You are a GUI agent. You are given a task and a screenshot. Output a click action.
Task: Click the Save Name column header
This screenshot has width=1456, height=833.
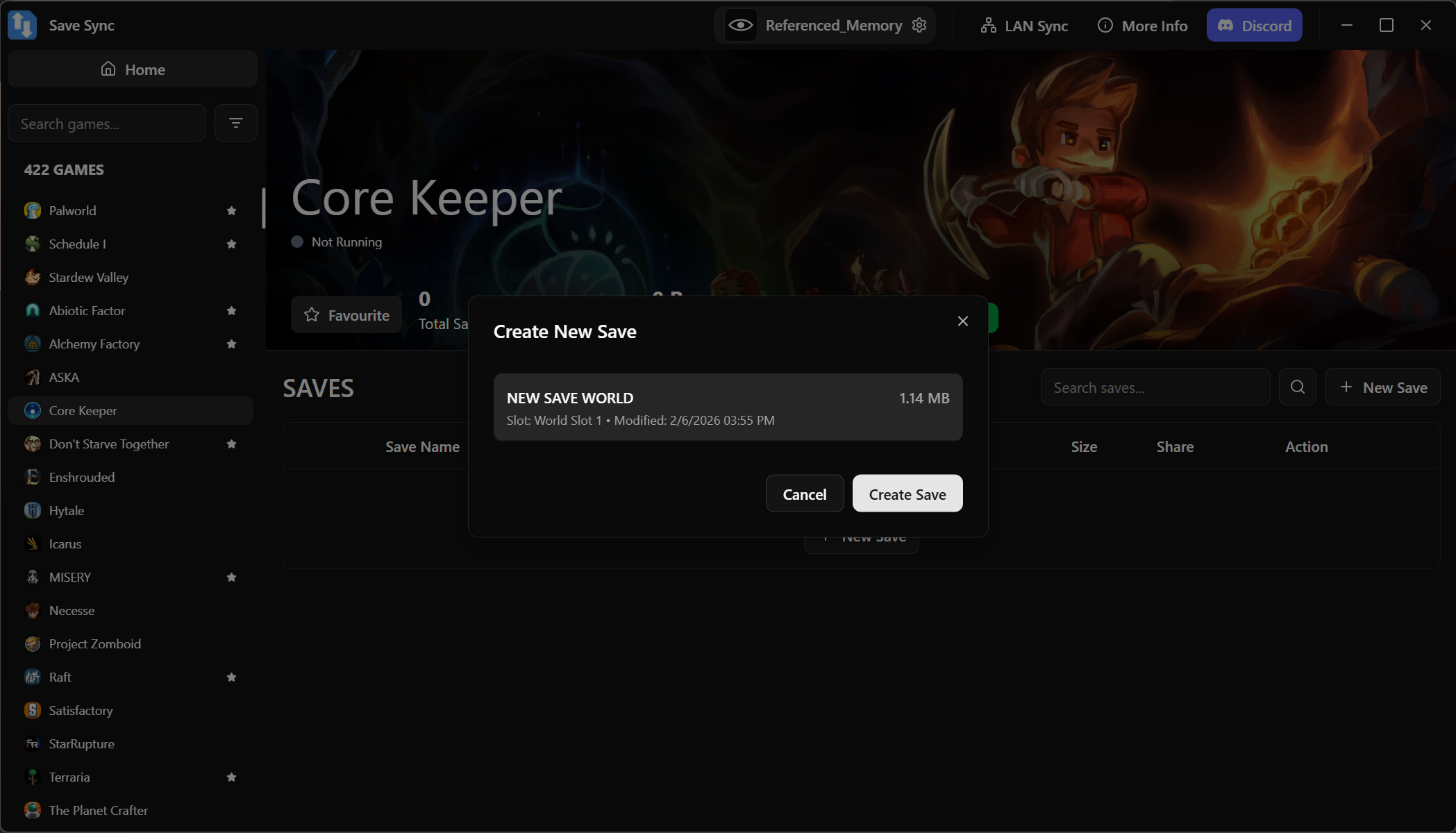pyautogui.click(x=422, y=446)
